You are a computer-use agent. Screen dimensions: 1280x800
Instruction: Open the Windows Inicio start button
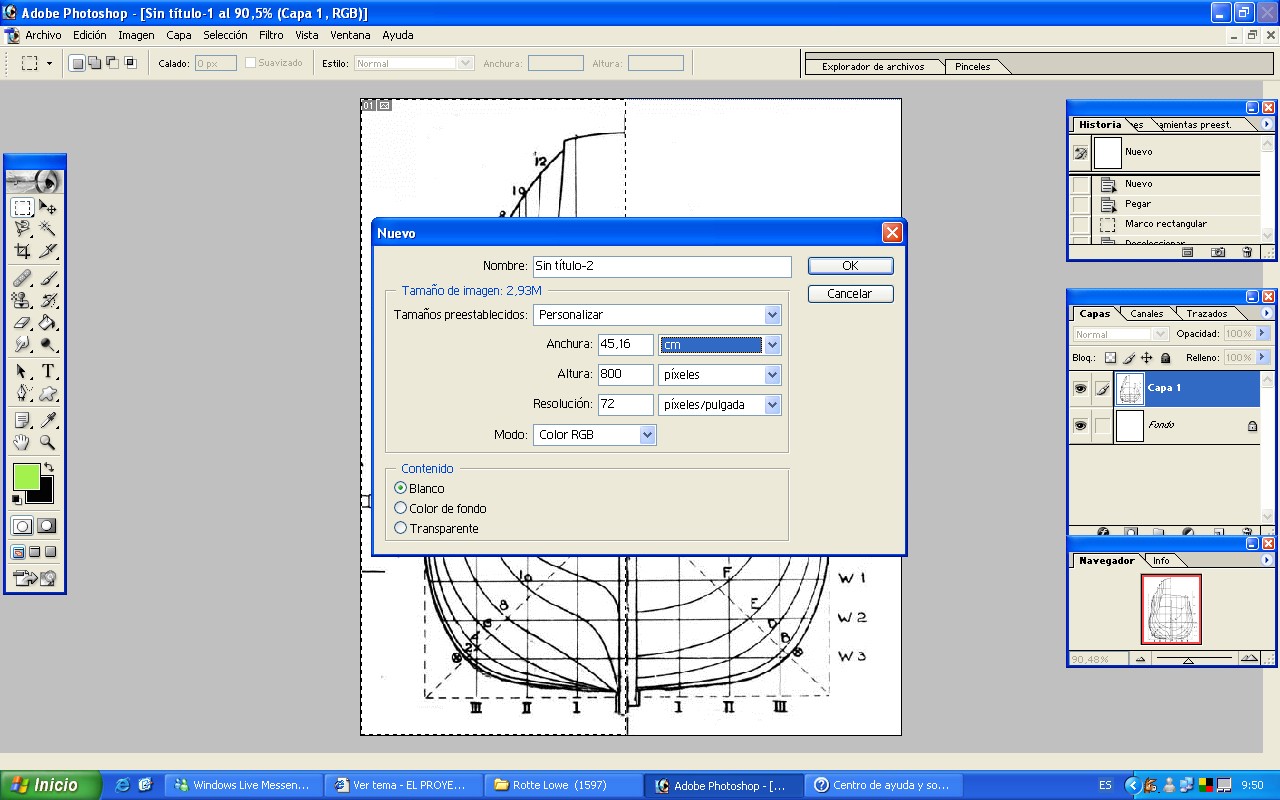coord(51,785)
